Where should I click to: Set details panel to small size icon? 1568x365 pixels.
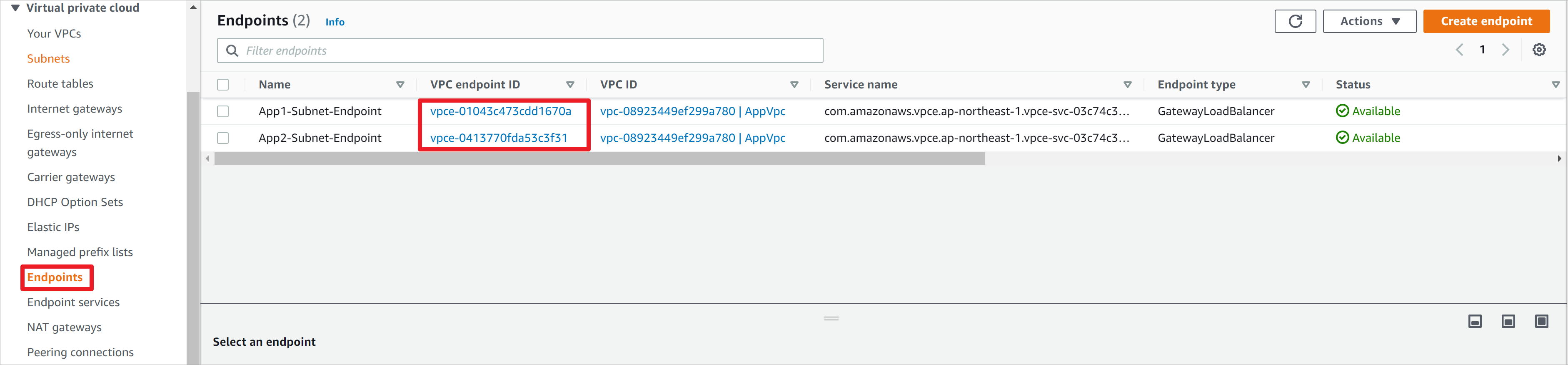point(1475,321)
